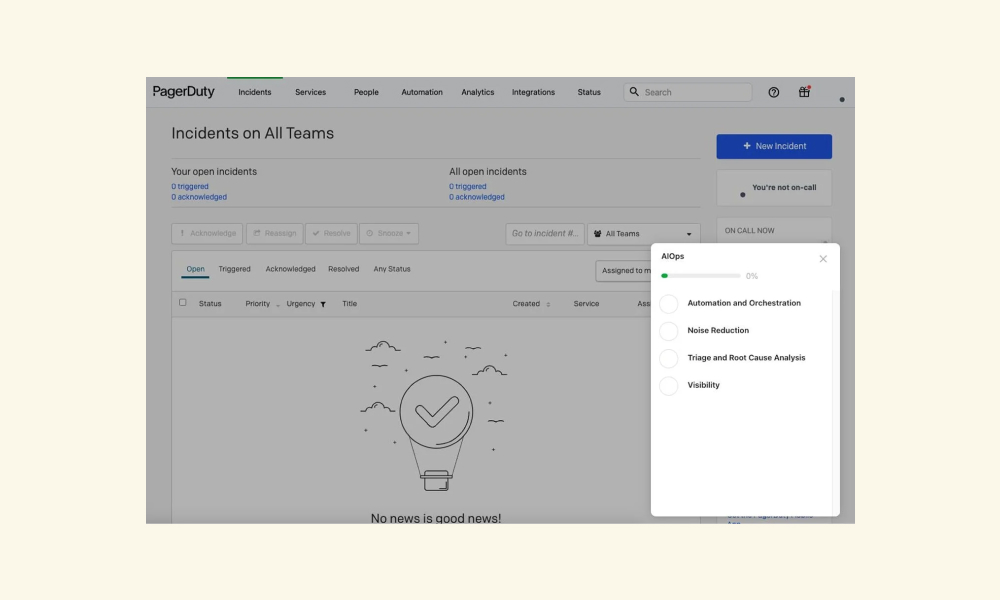This screenshot has height=600, width=1000.
Task: Open the Assigned to me filter
Action: pyautogui.click(x=624, y=271)
